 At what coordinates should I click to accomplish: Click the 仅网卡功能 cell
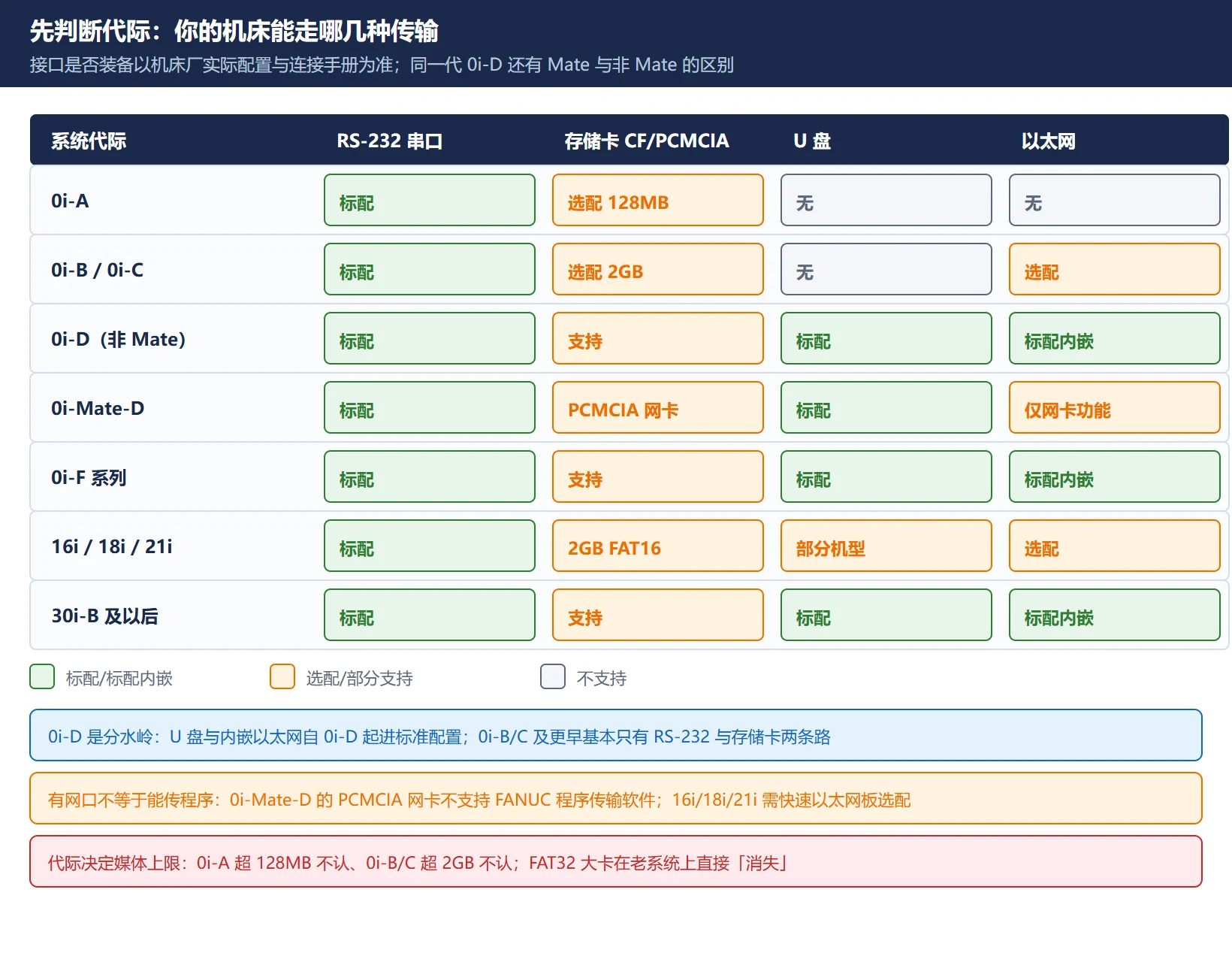coord(1115,407)
